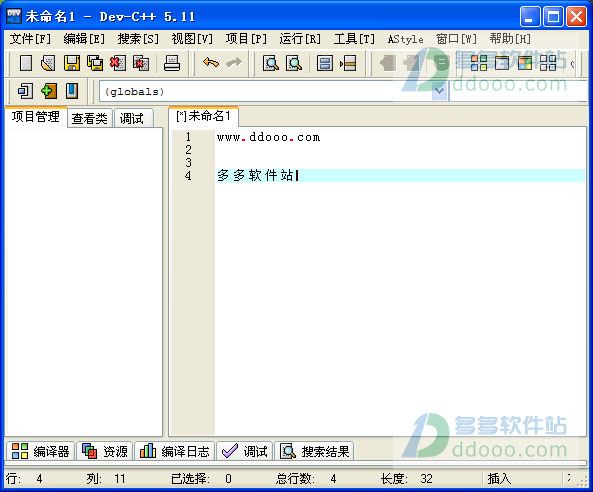Click the Run window icon
Screen dimensions: 593x492
tap(502, 63)
